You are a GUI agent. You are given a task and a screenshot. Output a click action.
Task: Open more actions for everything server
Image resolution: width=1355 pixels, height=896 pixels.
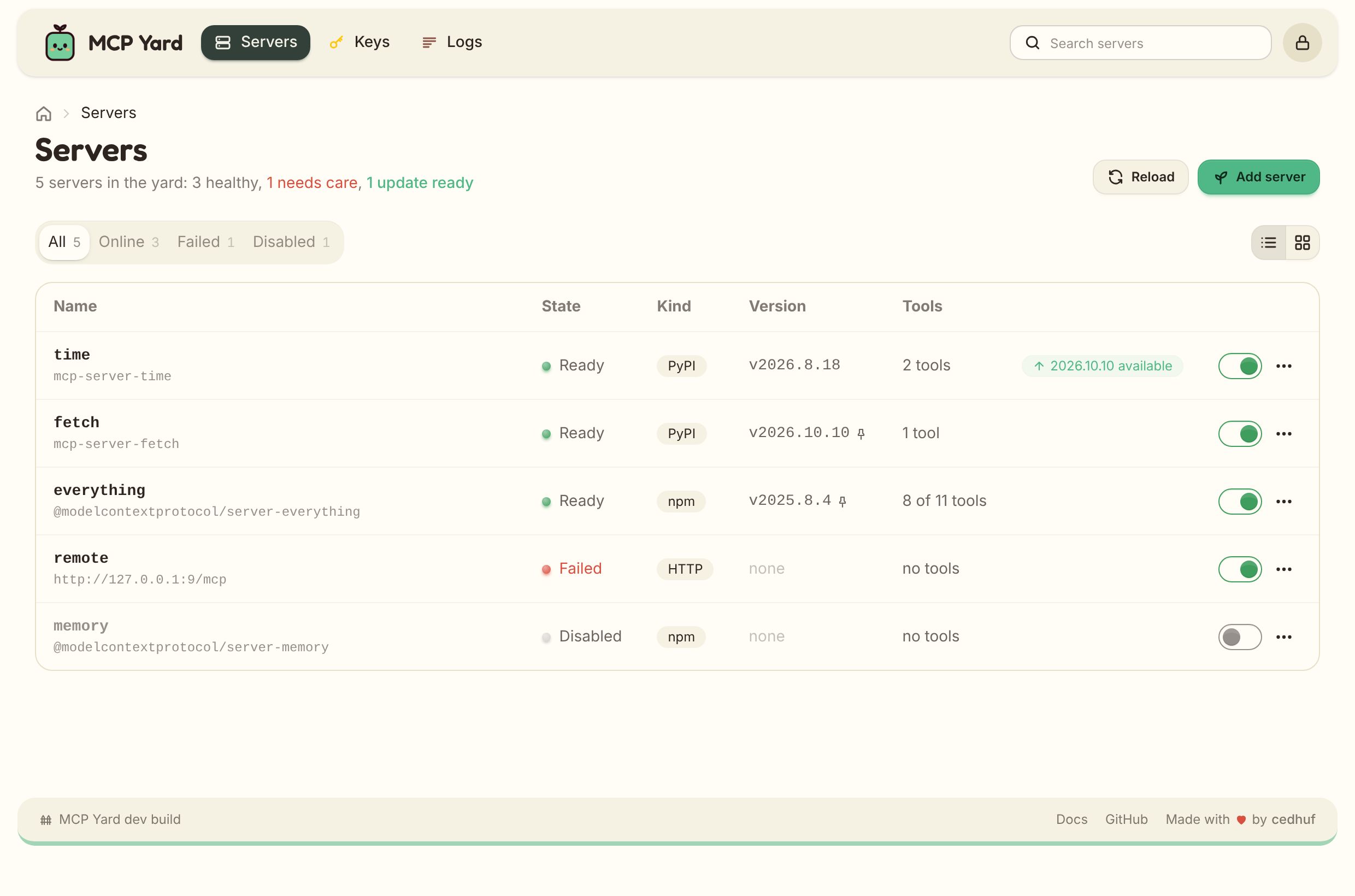coord(1284,501)
